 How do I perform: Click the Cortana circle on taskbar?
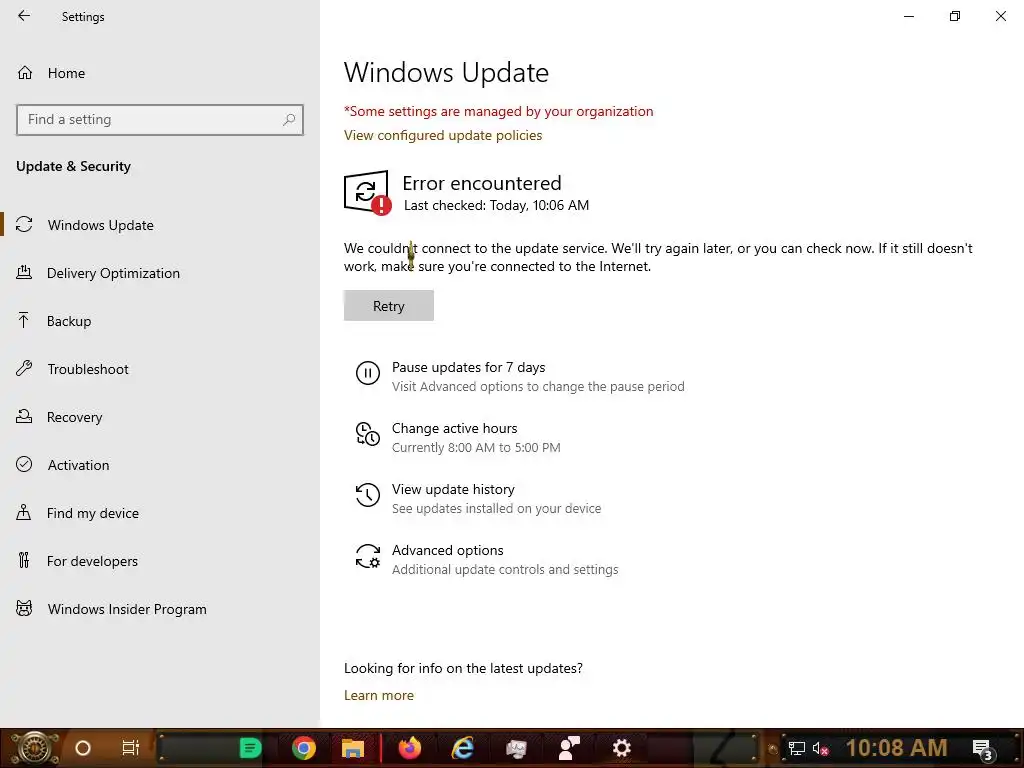[x=83, y=748]
